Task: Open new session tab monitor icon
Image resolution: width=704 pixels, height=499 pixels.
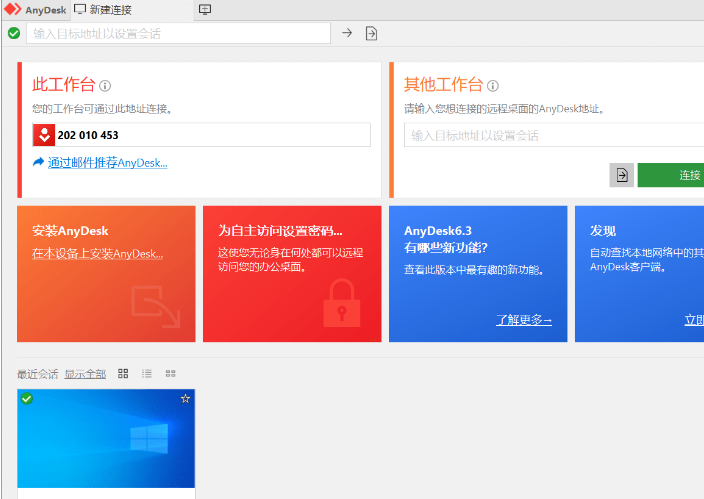Action: point(205,9)
